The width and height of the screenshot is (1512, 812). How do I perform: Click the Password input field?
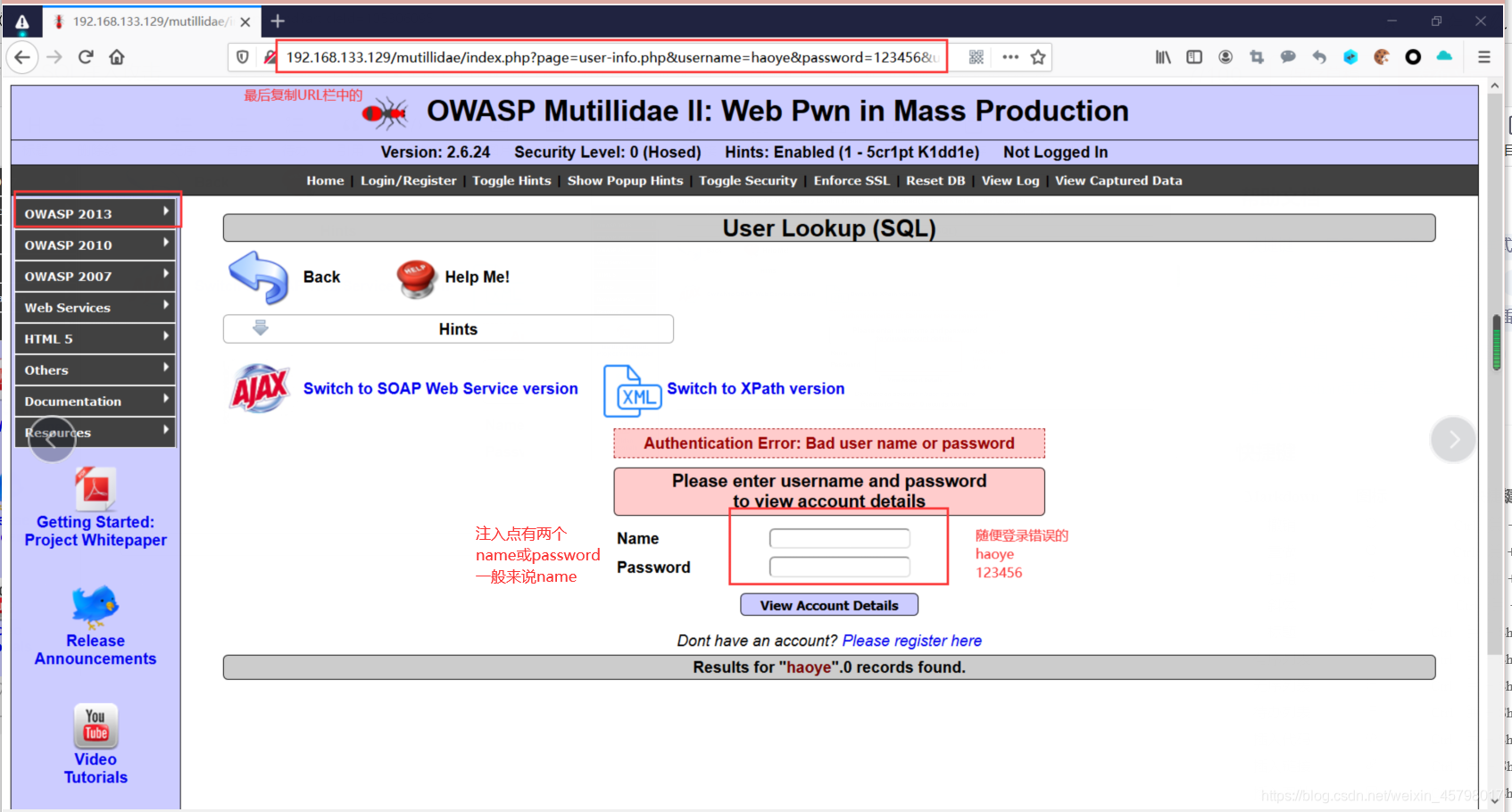[x=840, y=567]
